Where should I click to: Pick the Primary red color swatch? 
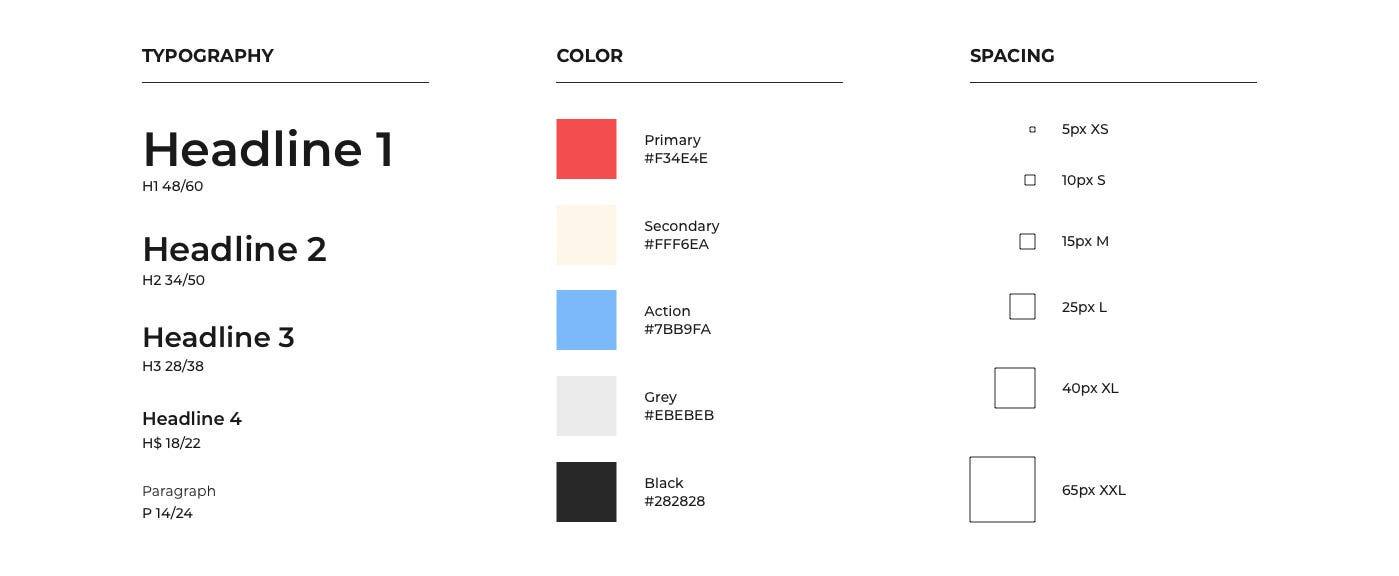coord(586,149)
